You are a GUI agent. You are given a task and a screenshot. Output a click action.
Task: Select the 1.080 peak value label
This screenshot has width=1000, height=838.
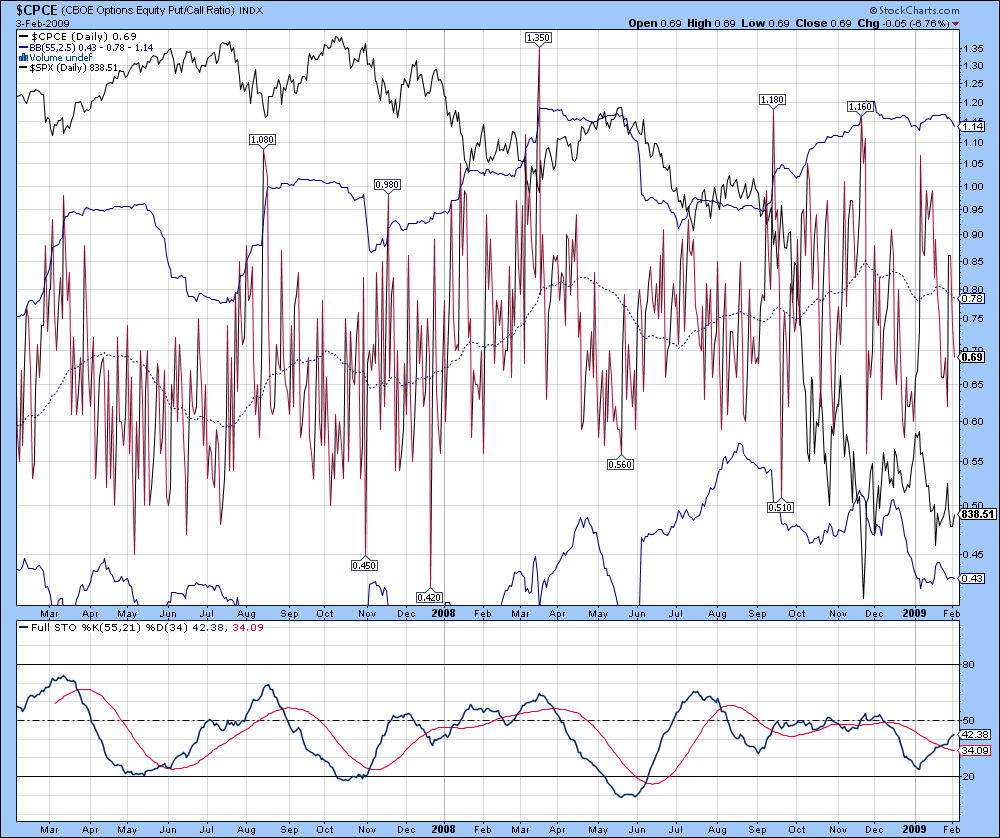pos(263,140)
